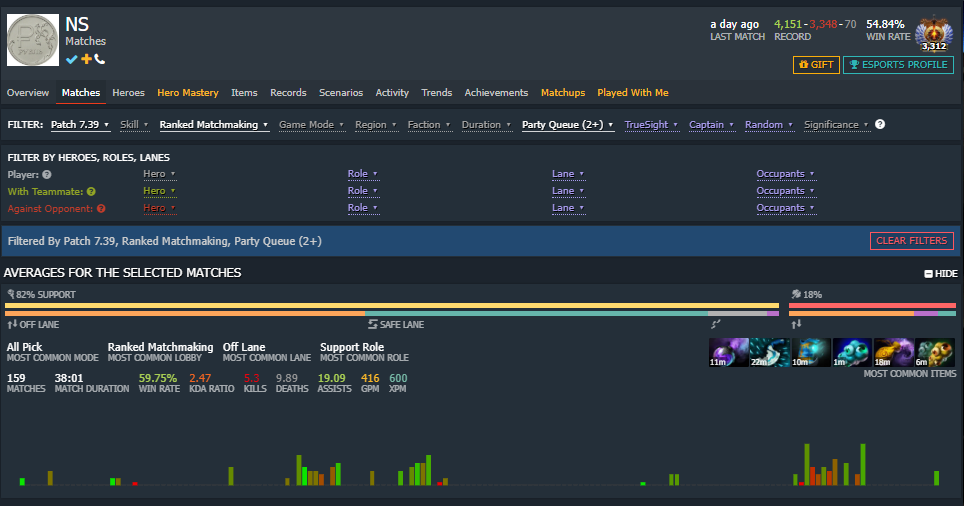The width and height of the screenshot is (964, 506).
Task: Expand the Captain filter dropdown
Action: click(711, 125)
